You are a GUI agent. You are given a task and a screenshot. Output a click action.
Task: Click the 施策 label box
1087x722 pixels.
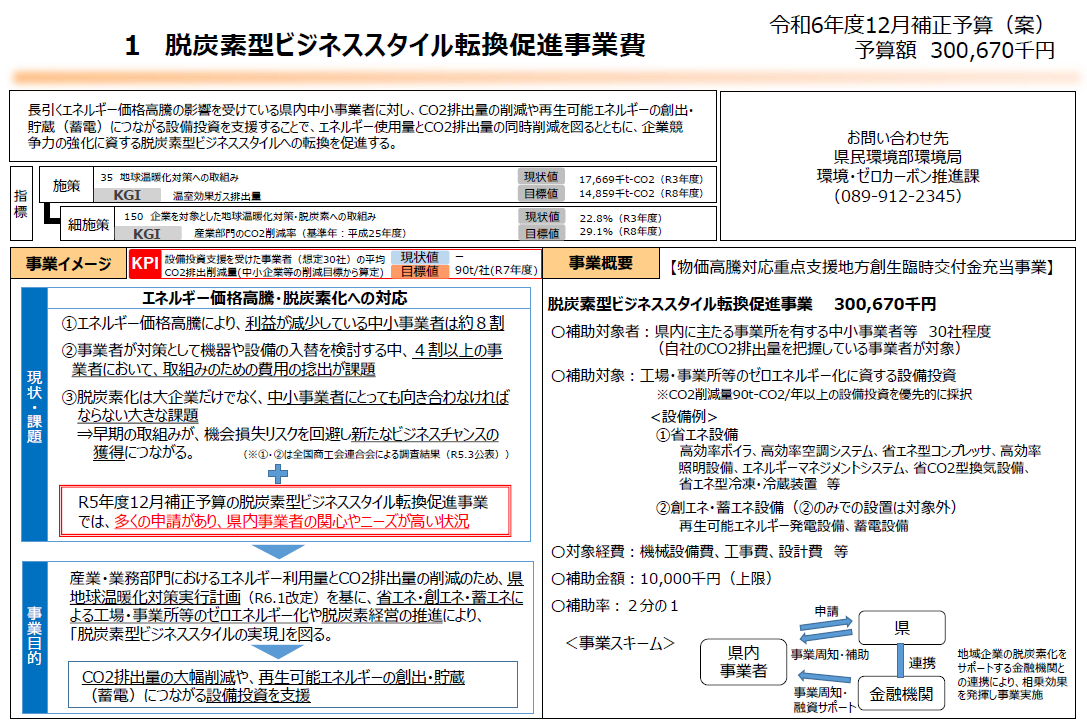point(66,185)
